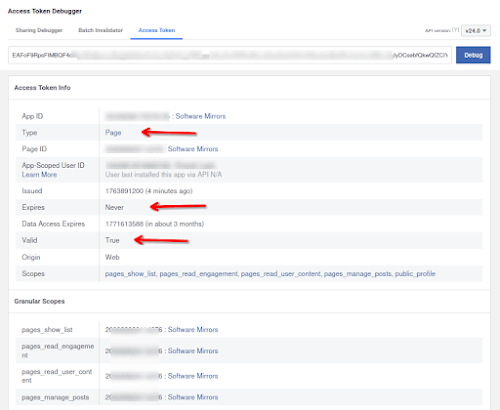Click 'User last installed this app via API N/A'
500x410 pixels.
click(163, 175)
